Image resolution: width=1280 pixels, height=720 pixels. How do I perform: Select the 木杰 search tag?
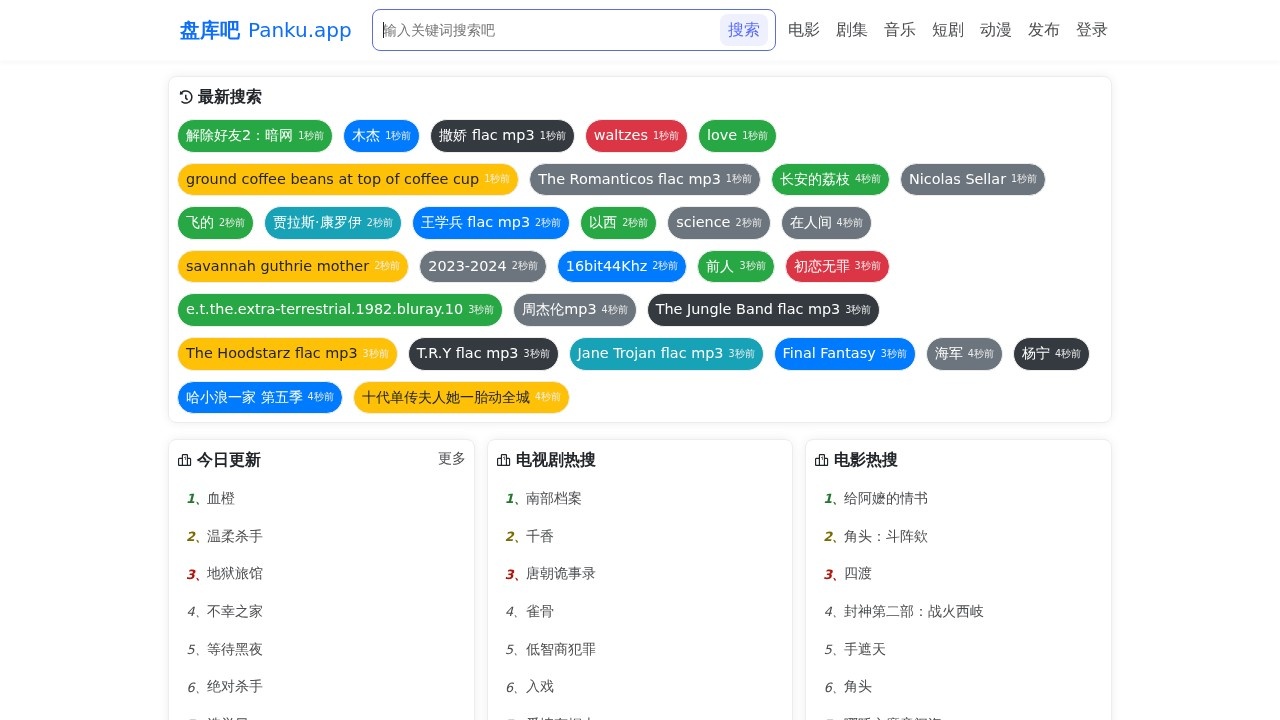click(381, 136)
